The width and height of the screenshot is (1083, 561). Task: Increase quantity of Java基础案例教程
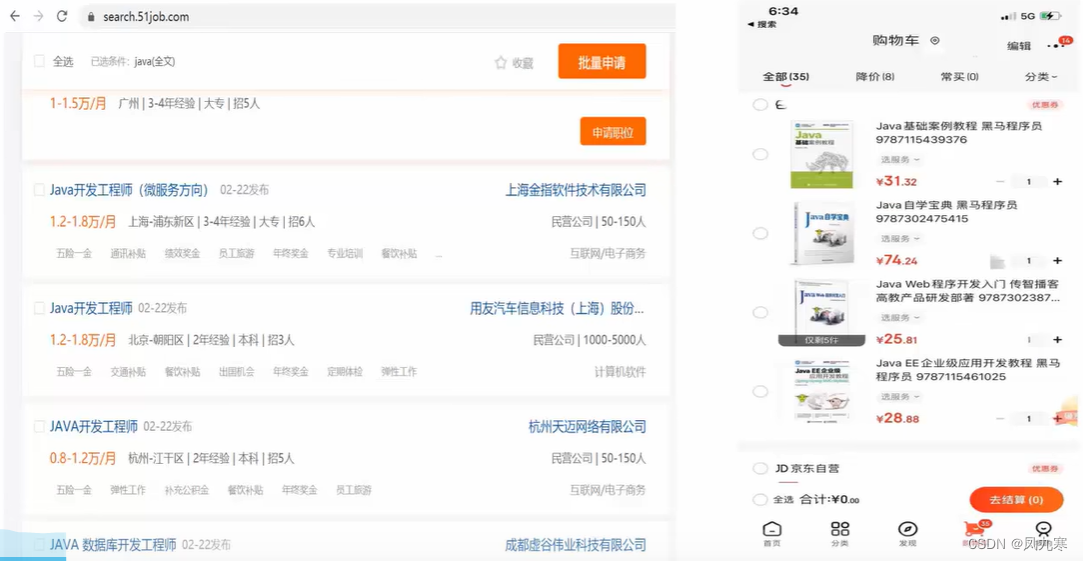click(1057, 182)
